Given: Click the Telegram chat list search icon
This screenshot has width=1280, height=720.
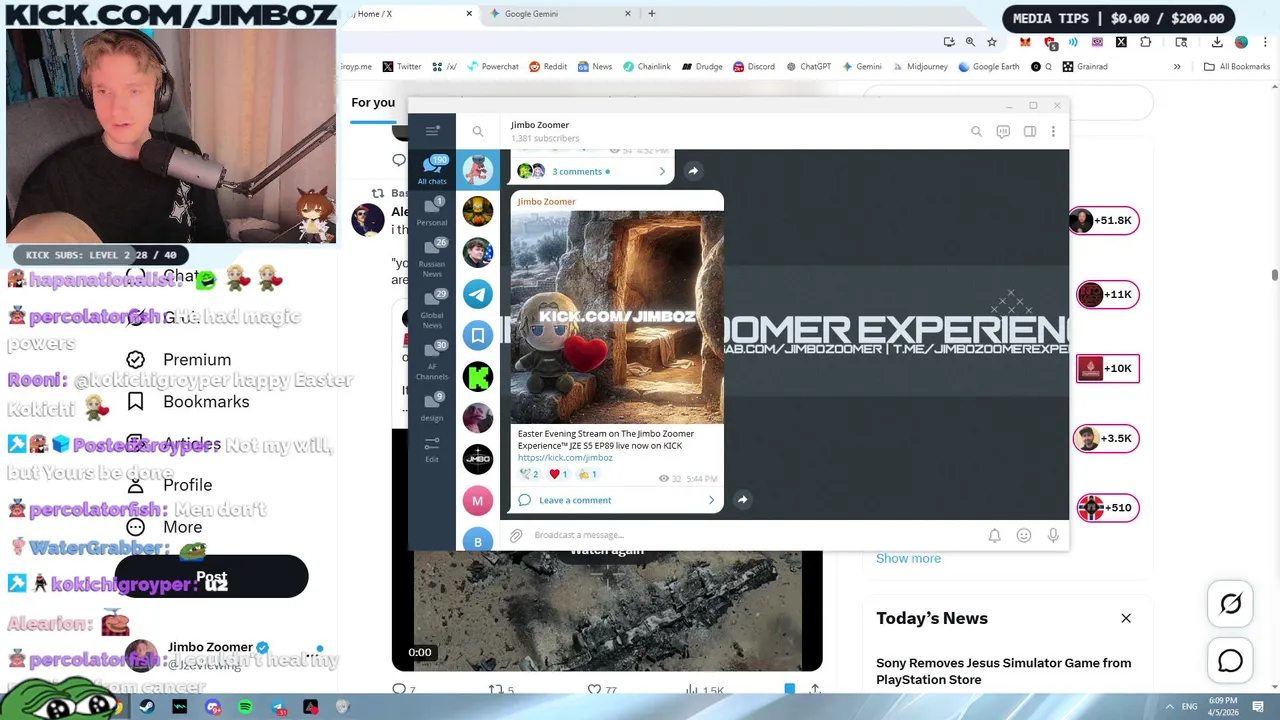Looking at the screenshot, I should click(x=478, y=131).
